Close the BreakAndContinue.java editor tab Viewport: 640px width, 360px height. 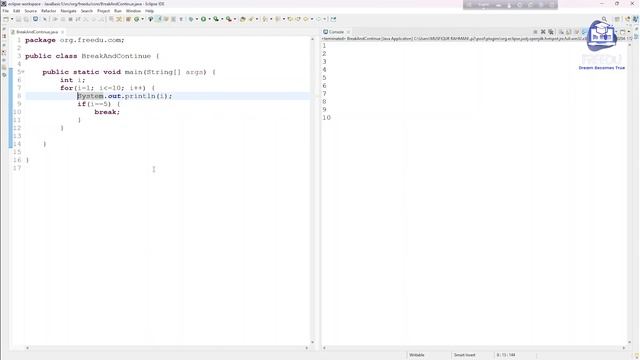click(x=62, y=32)
